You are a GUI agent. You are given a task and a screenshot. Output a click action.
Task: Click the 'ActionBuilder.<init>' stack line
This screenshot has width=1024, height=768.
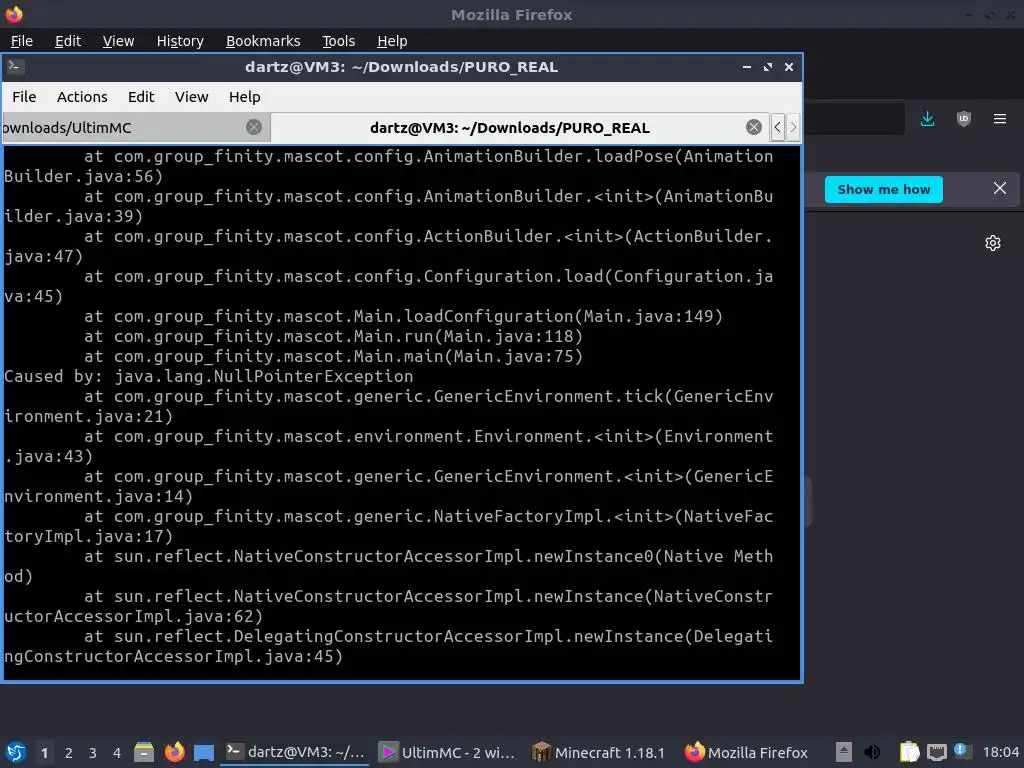[389, 246]
